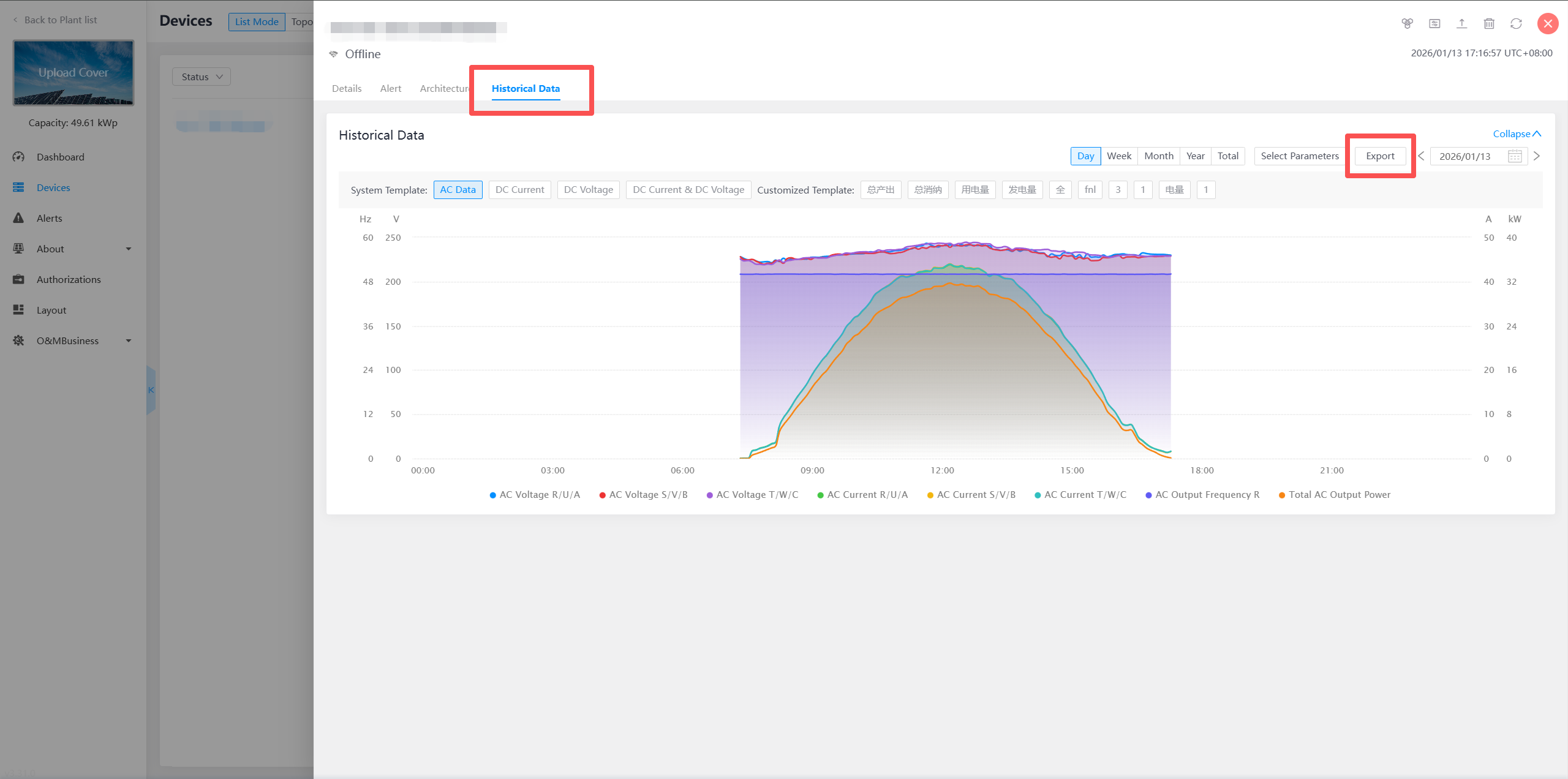Refresh device data with circular arrows icon

tap(1516, 23)
